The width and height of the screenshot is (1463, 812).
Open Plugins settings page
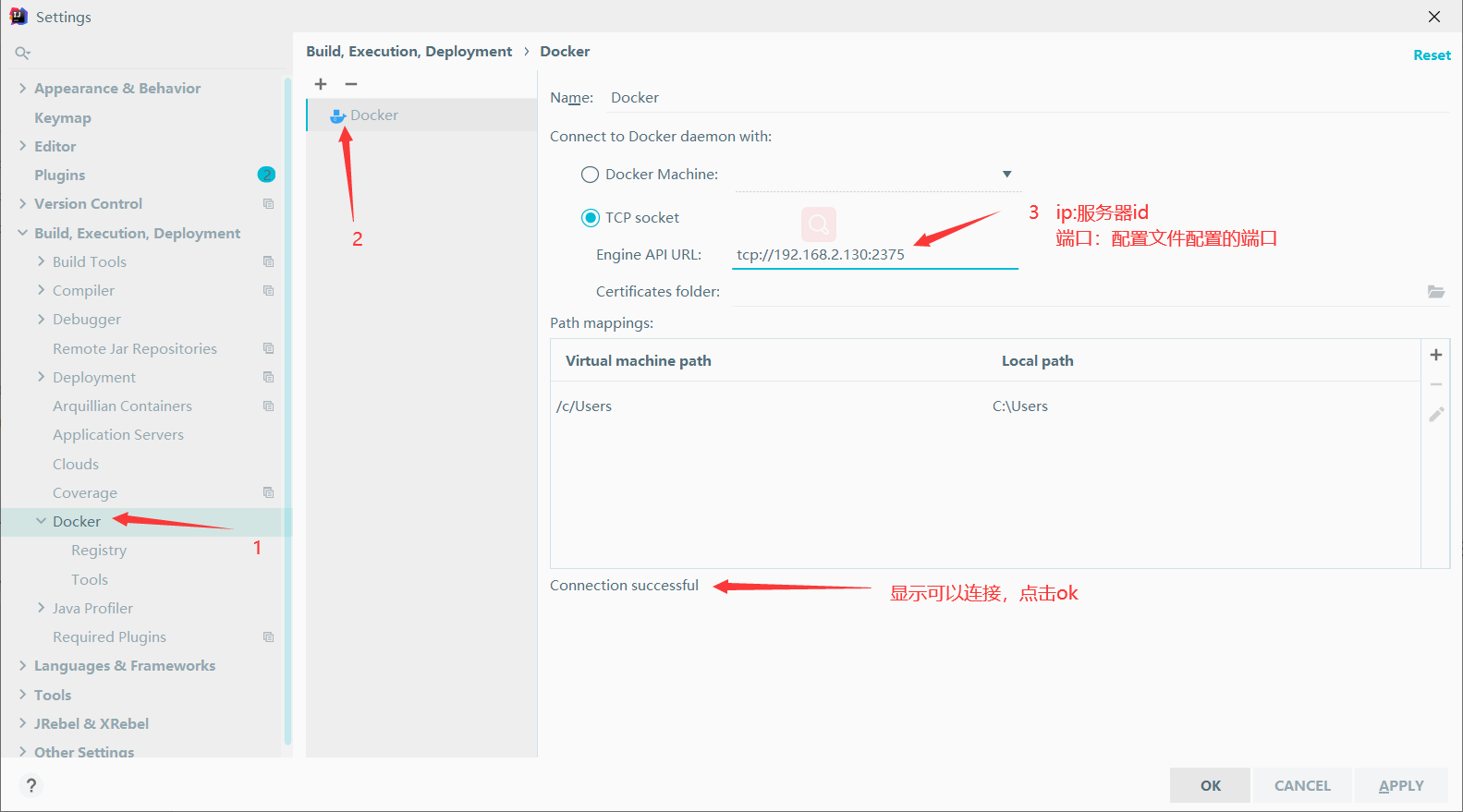pos(59,175)
